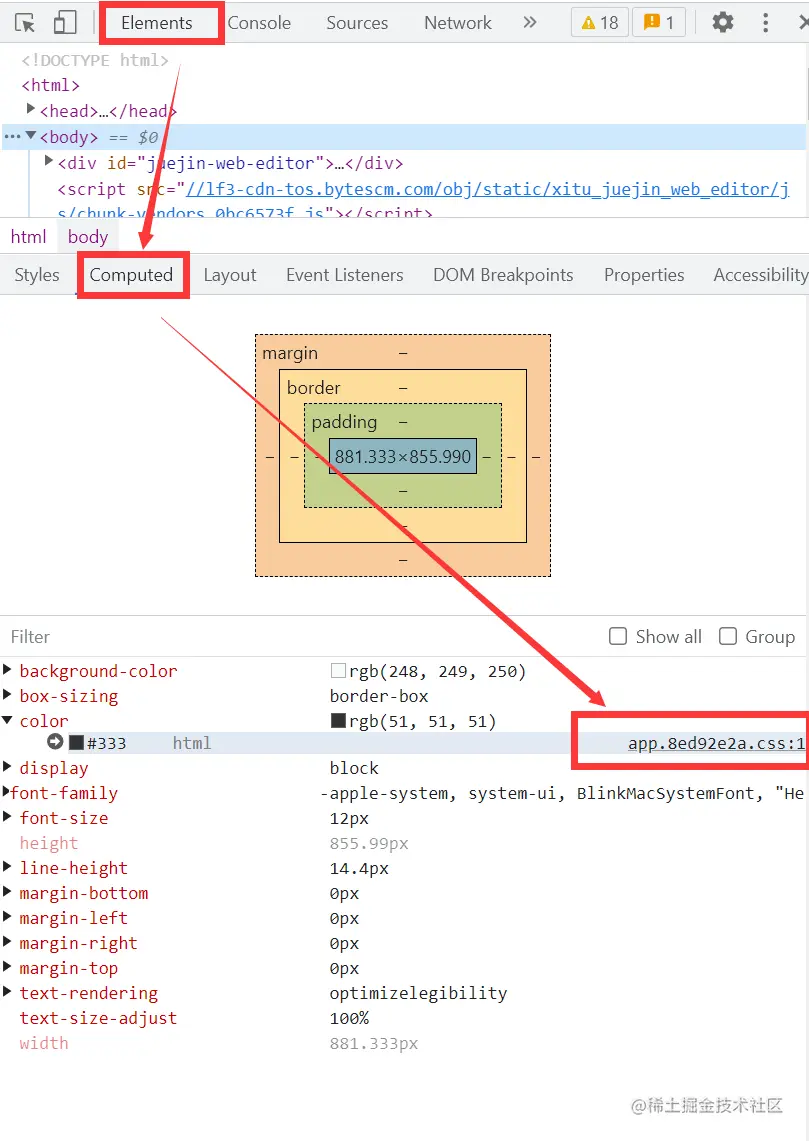Image resolution: width=809 pixels, height=1141 pixels.
Task: Select html in the breadcrumb
Action: coord(28,236)
